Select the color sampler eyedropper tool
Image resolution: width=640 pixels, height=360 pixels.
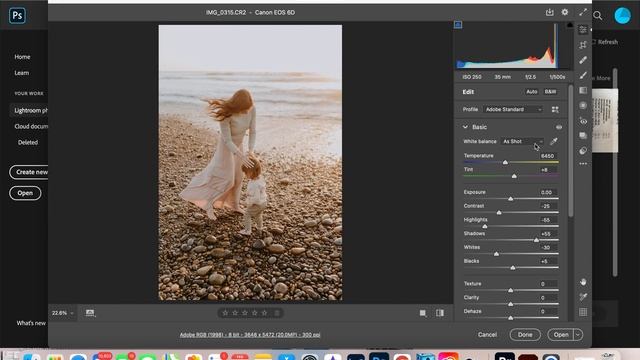583,297
